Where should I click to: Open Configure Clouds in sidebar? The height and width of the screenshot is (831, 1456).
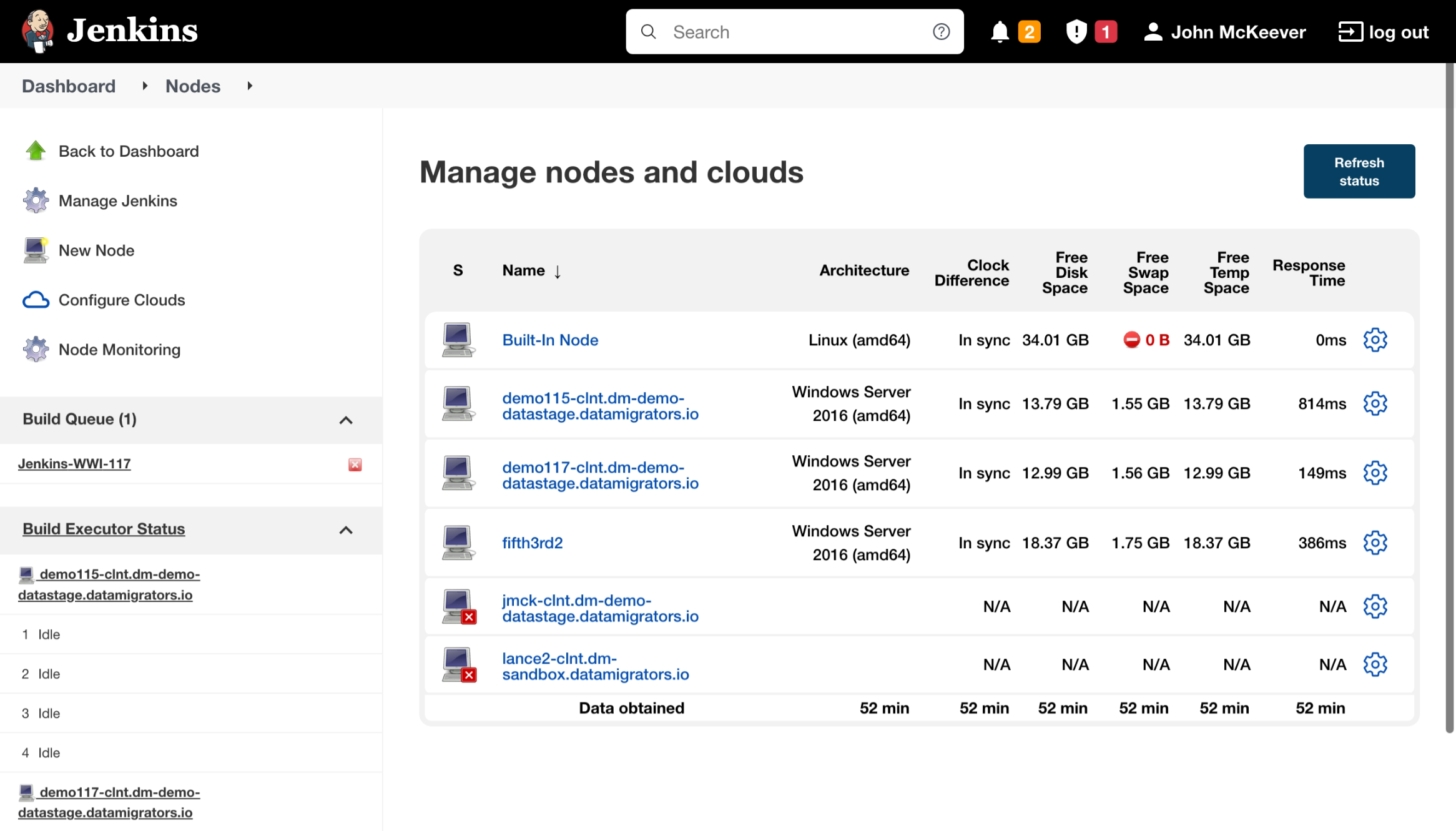click(x=121, y=300)
